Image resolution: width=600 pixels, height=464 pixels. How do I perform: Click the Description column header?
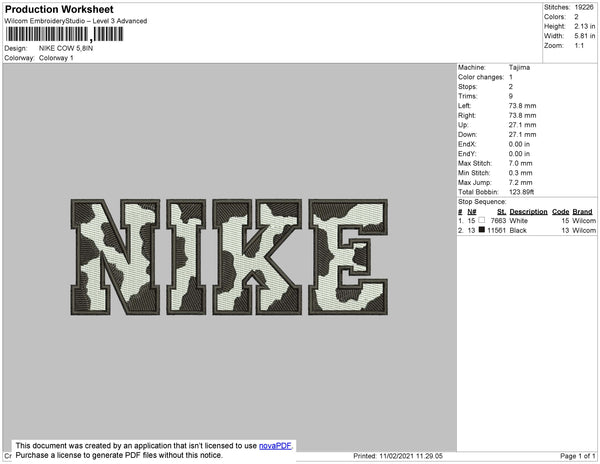pyautogui.click(x=527, y=212)
